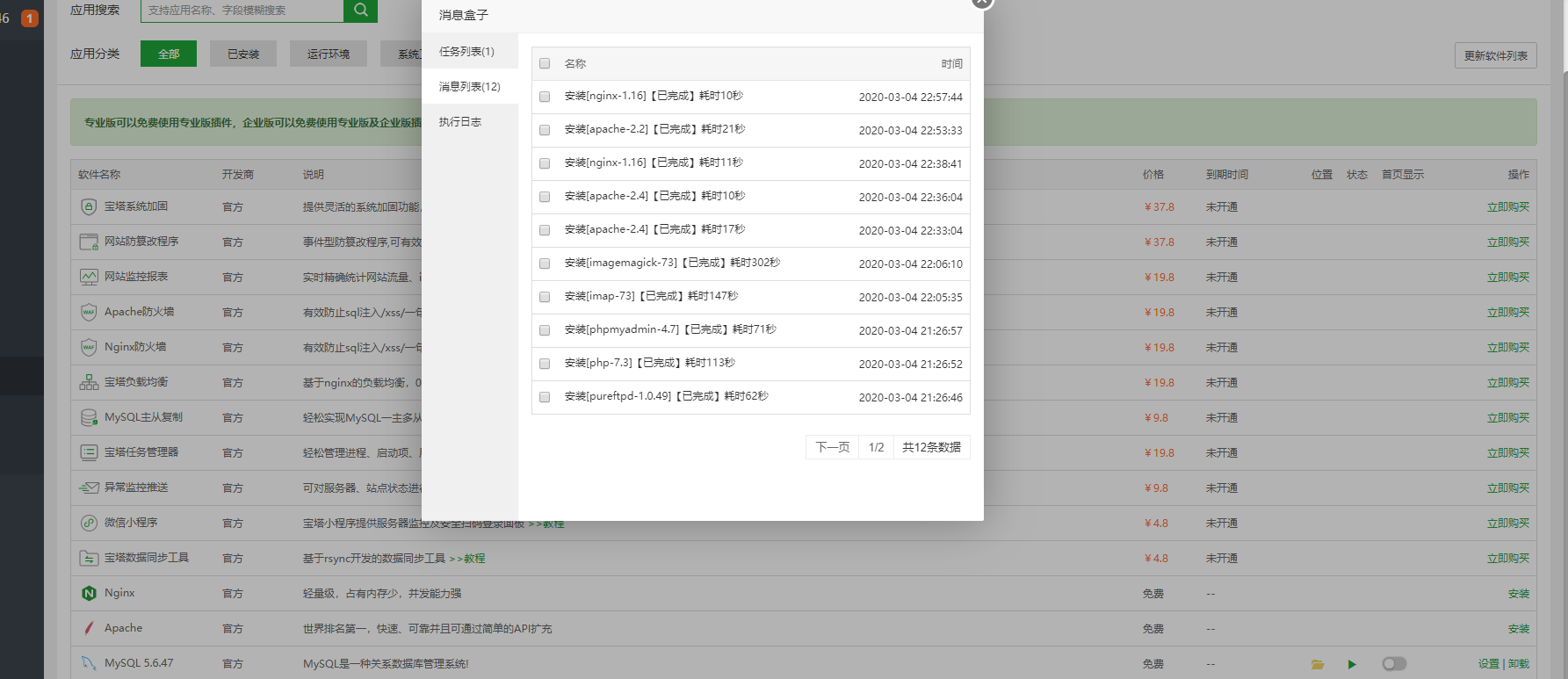Click 安装 in the Apache row
This screenshot has height=679, width=1568.
[1519, 629]
